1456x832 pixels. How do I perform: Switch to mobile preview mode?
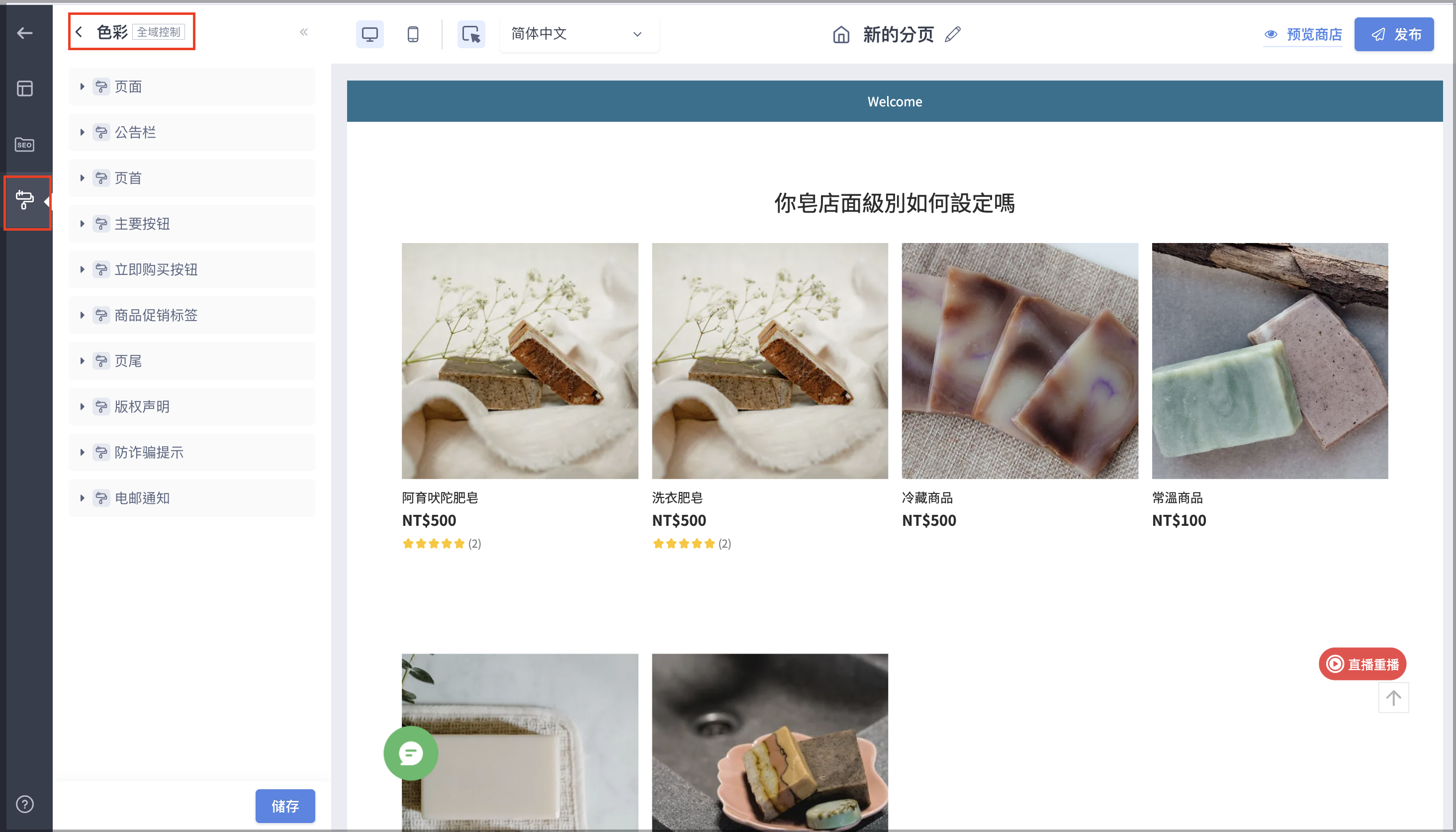[x=413, y=34]
